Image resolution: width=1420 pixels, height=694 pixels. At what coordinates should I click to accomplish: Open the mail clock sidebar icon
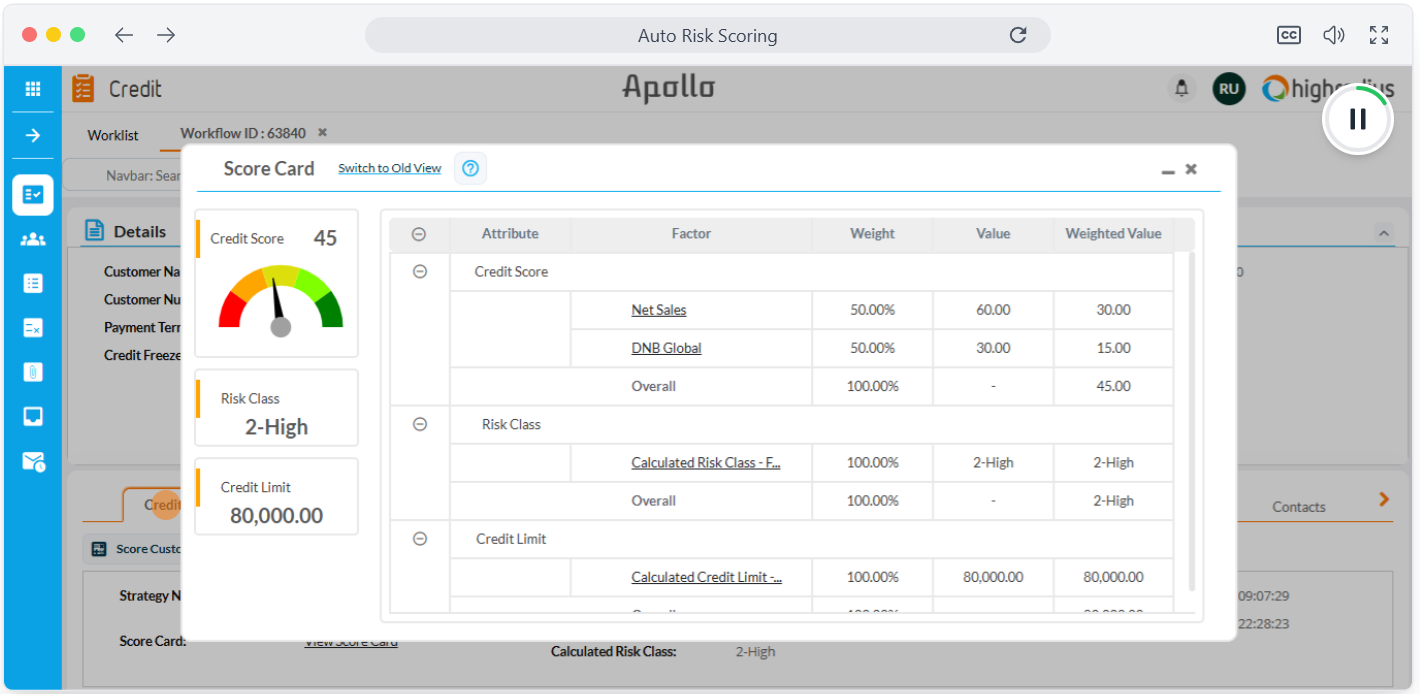(33, 461)
